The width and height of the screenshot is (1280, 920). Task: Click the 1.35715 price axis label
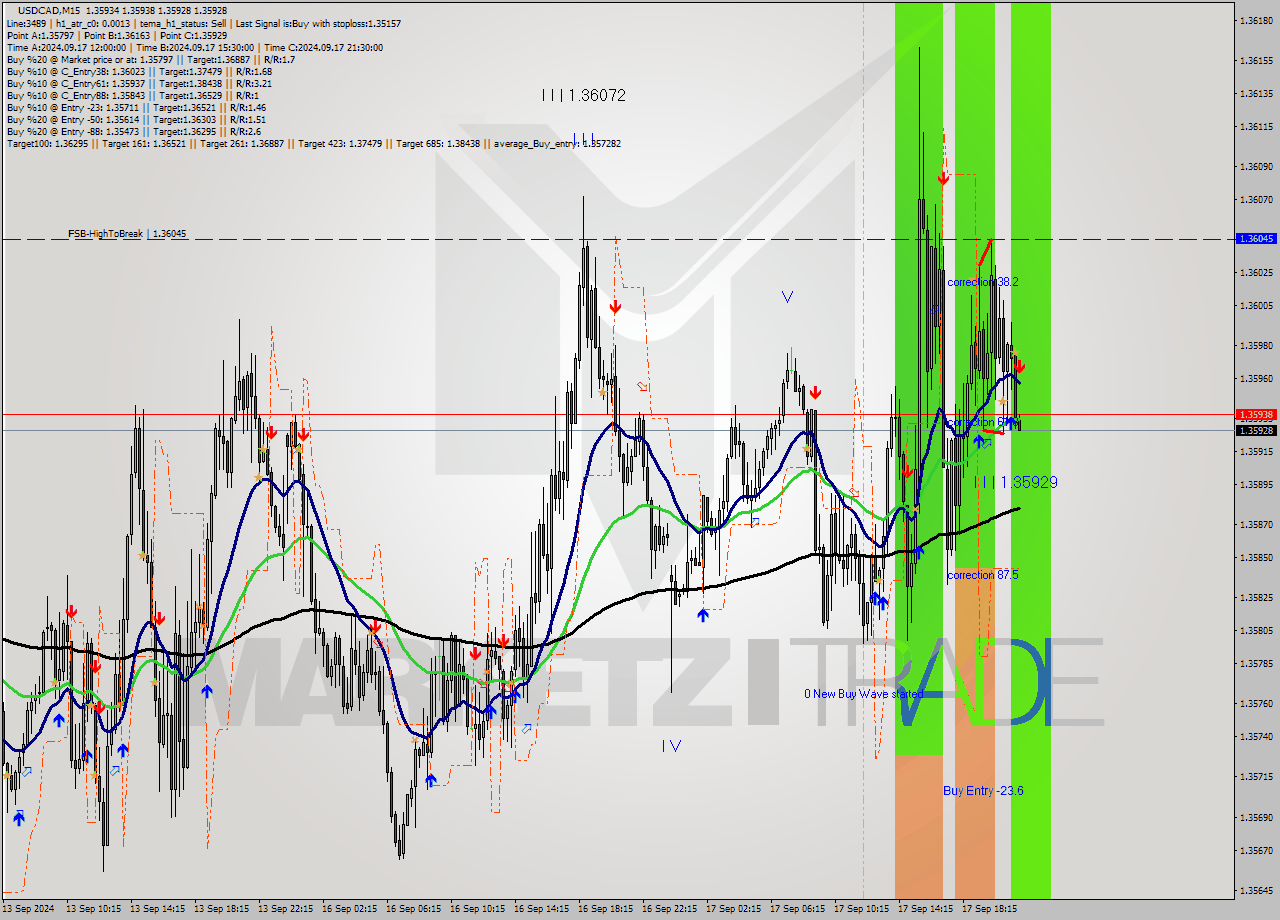(1256, 776)
